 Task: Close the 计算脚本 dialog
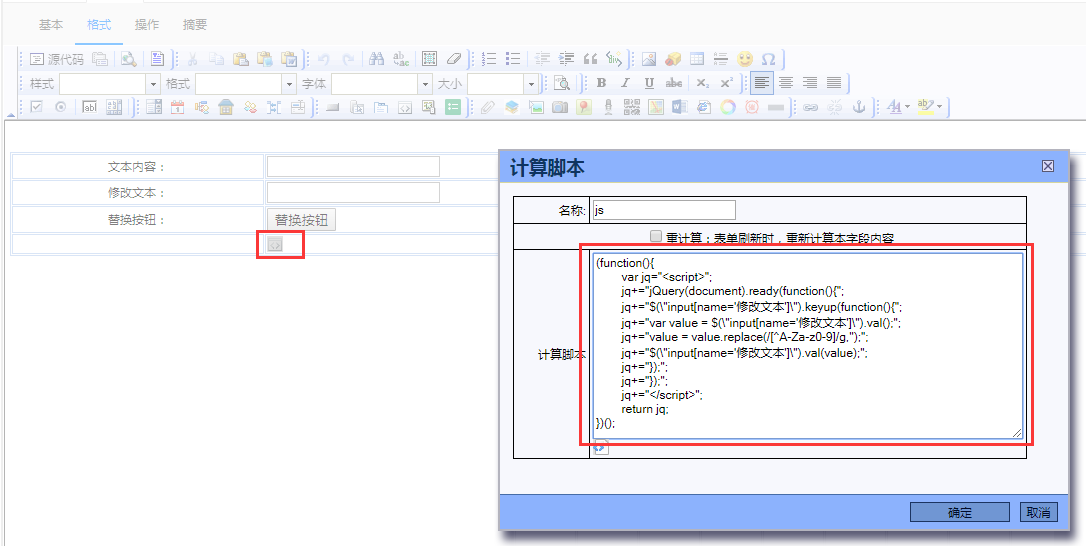(1048, 166)
